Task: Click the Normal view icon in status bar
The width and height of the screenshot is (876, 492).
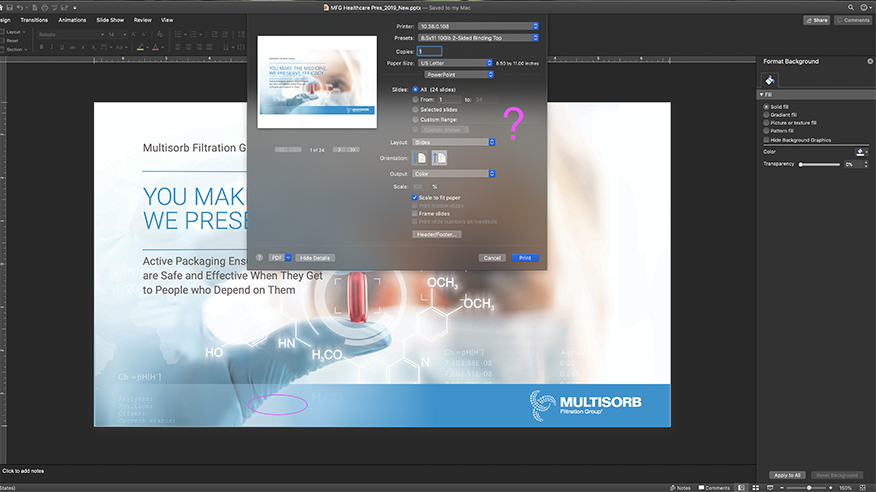Action: [x=741, y=488]
